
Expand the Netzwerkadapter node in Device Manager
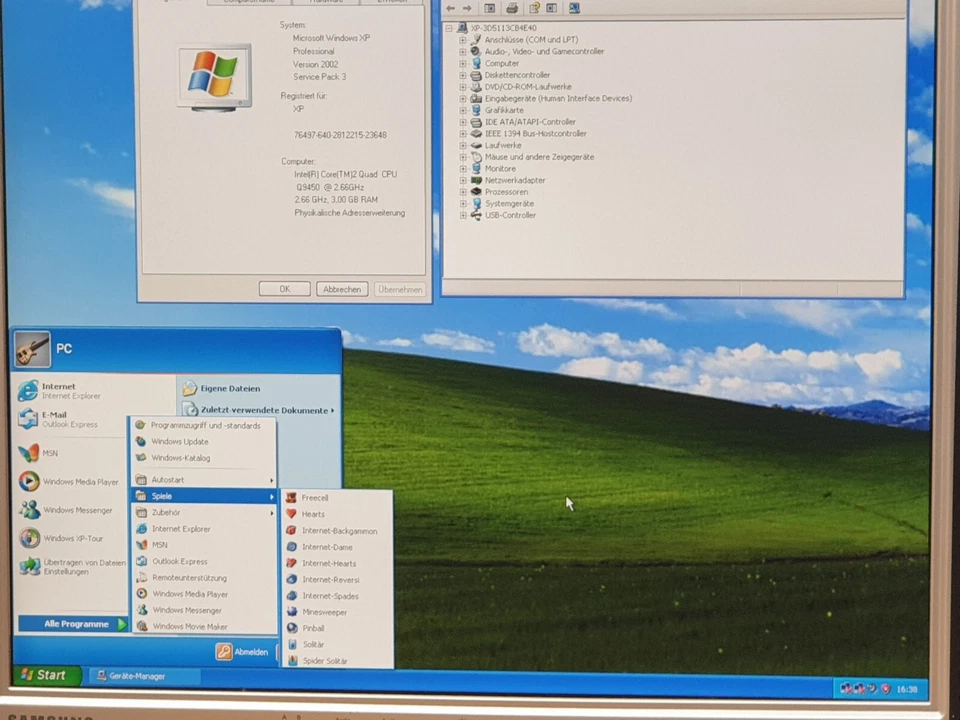(461, 180)
